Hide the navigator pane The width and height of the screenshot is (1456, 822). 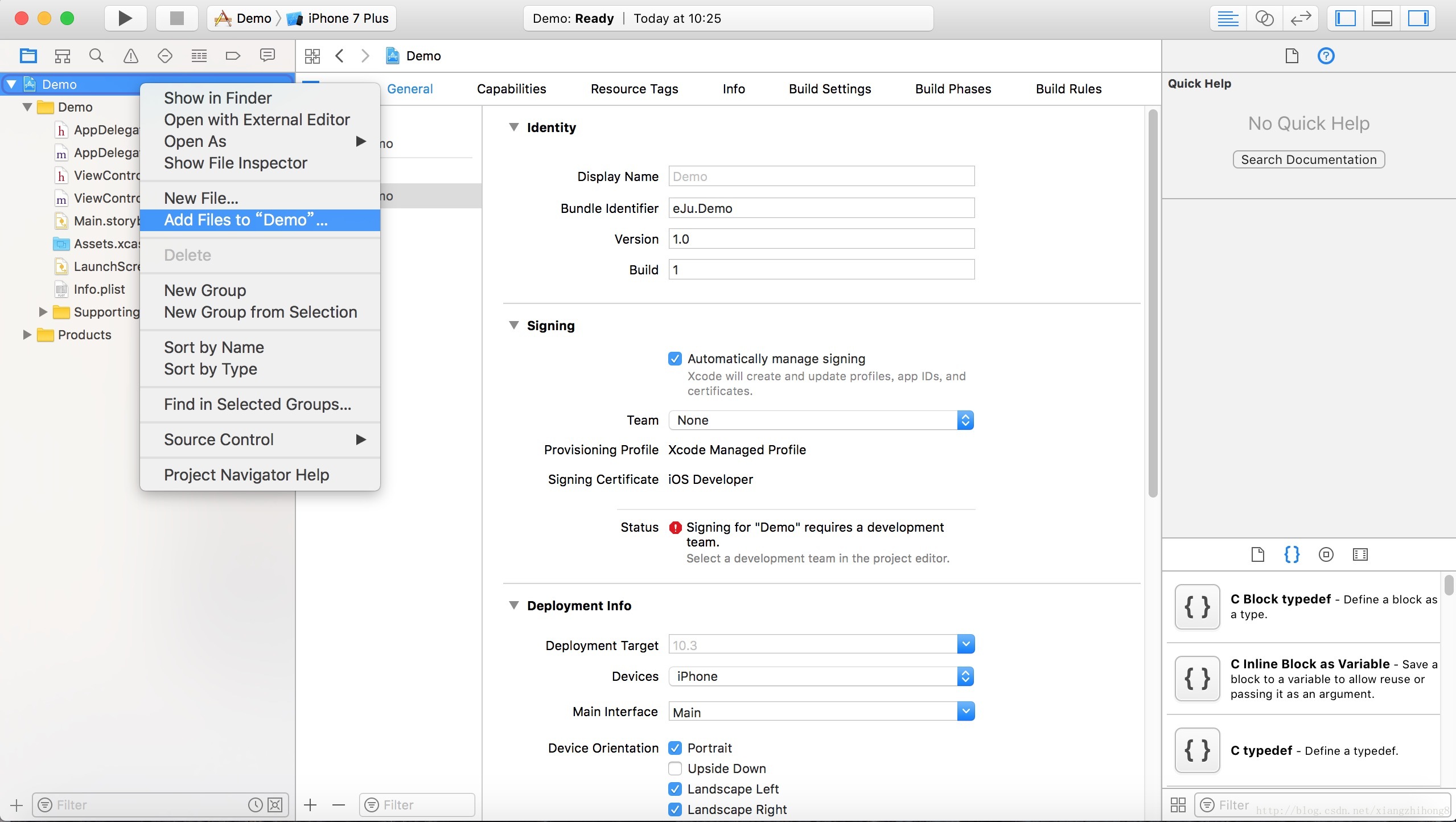pos(1346,18)
